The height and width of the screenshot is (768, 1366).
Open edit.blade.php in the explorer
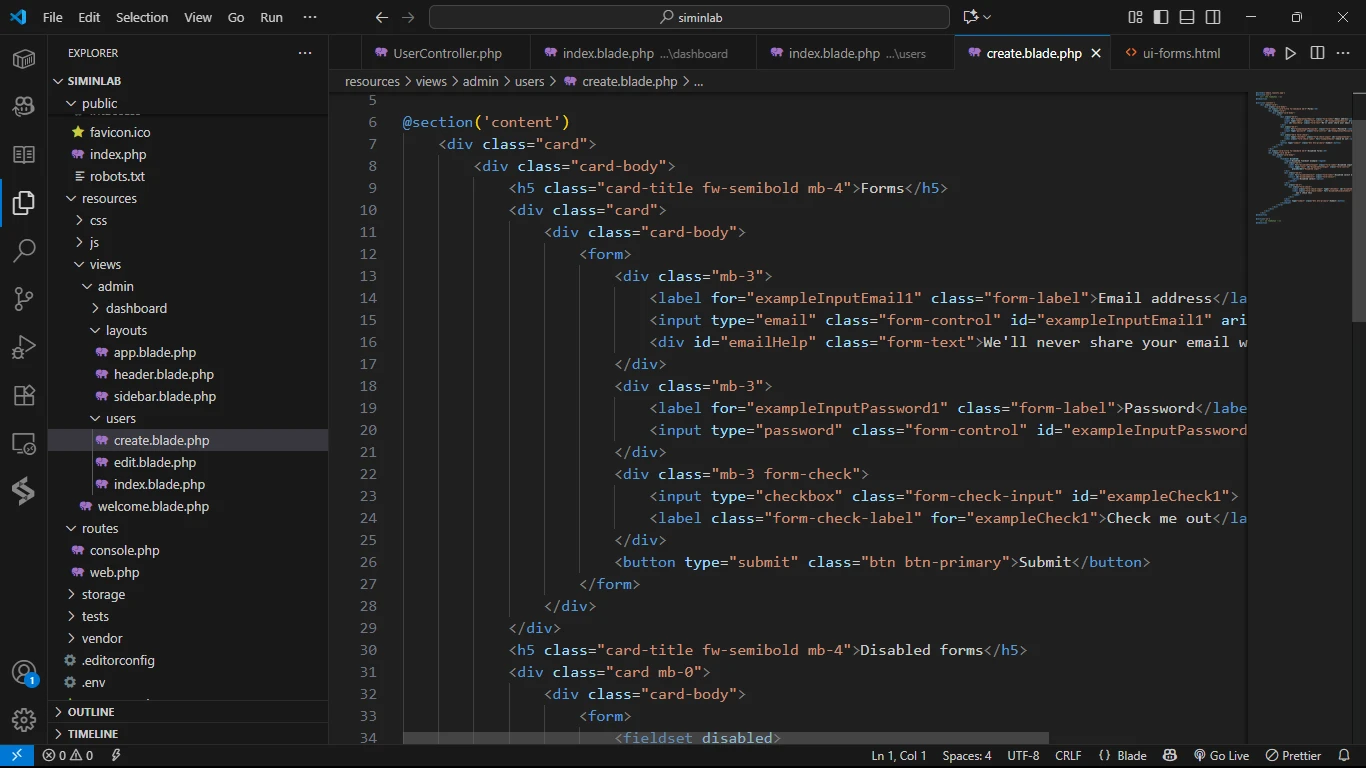(155, 462)
